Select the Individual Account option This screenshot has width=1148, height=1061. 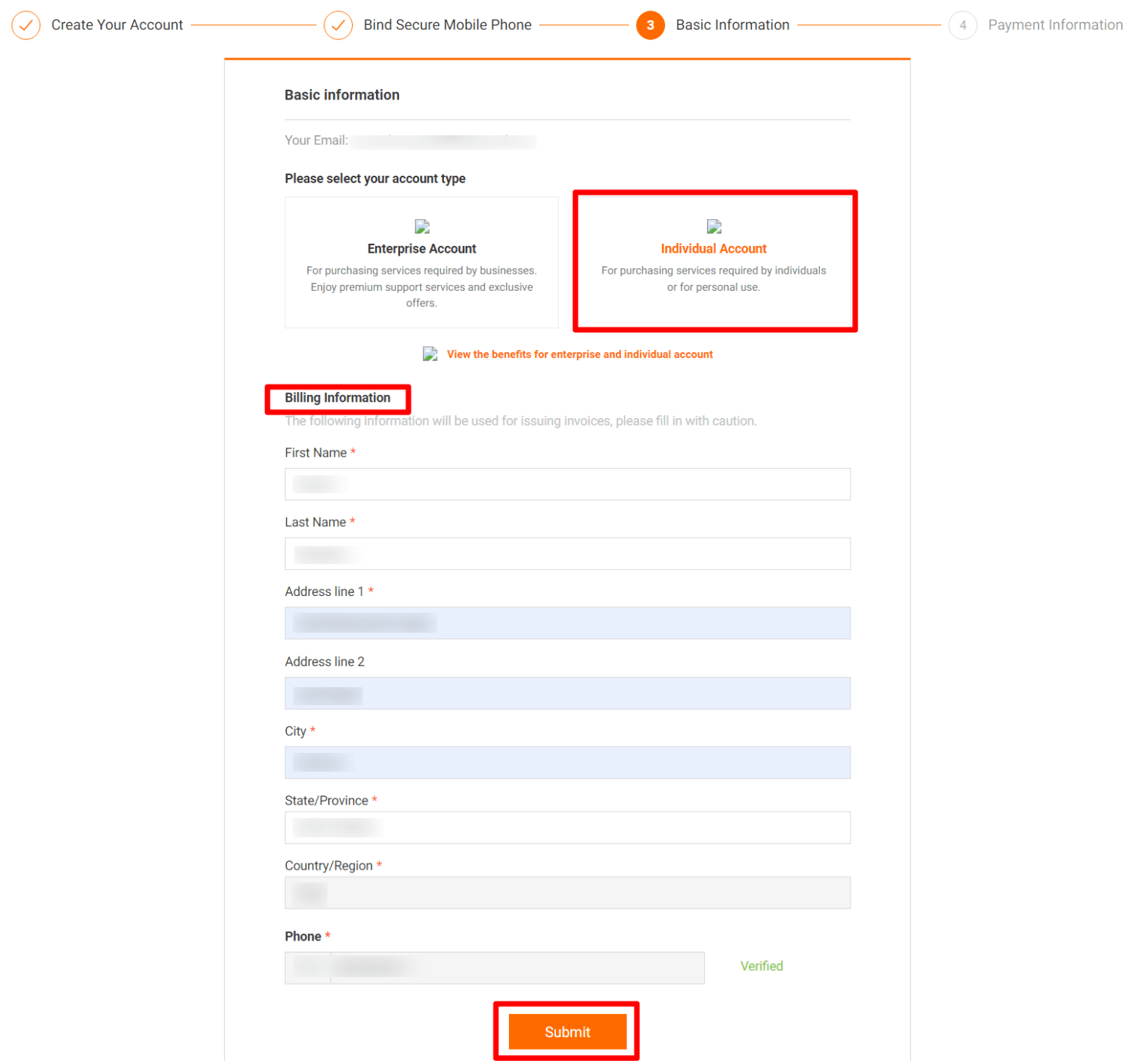(714, 261)
